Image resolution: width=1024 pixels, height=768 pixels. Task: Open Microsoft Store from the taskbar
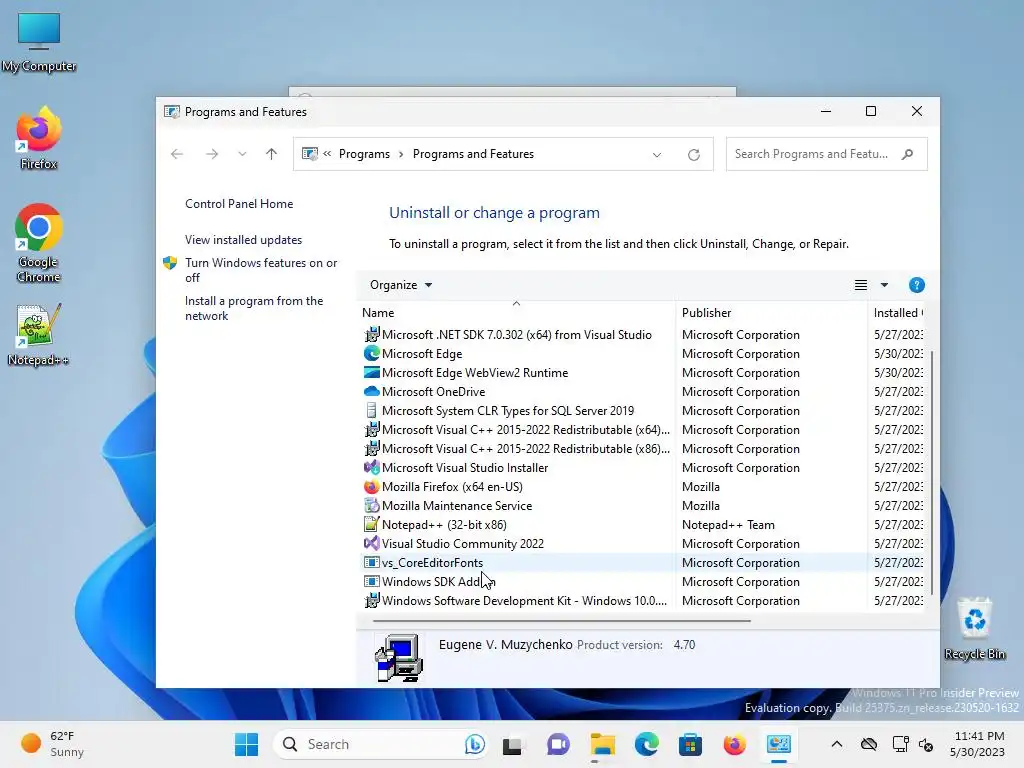click(x=690, y=744)
